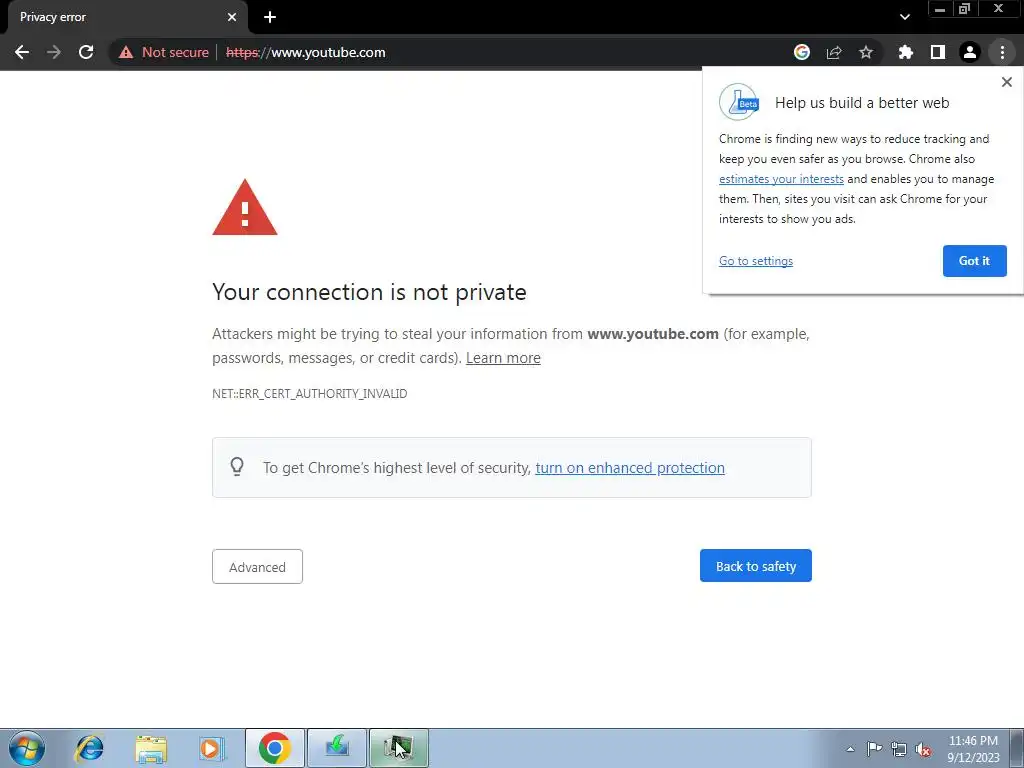Click Back to safety button
This screenshot has width=1024, height=768.
(x=756, y=566)
